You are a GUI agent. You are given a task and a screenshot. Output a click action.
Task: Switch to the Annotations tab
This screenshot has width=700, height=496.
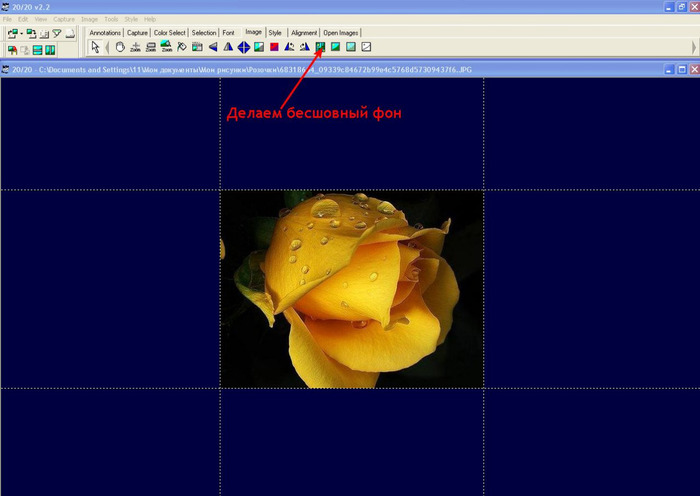105,33
